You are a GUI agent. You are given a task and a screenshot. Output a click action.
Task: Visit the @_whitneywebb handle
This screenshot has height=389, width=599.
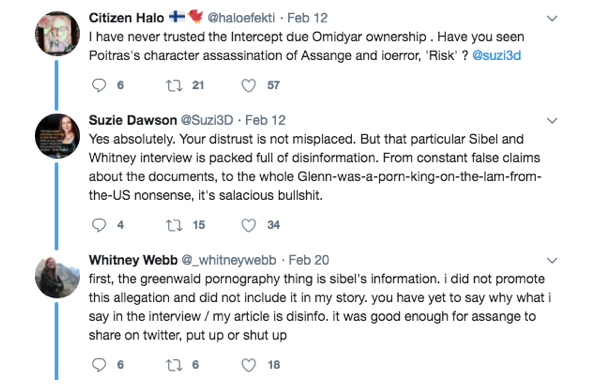click(228, 260)
